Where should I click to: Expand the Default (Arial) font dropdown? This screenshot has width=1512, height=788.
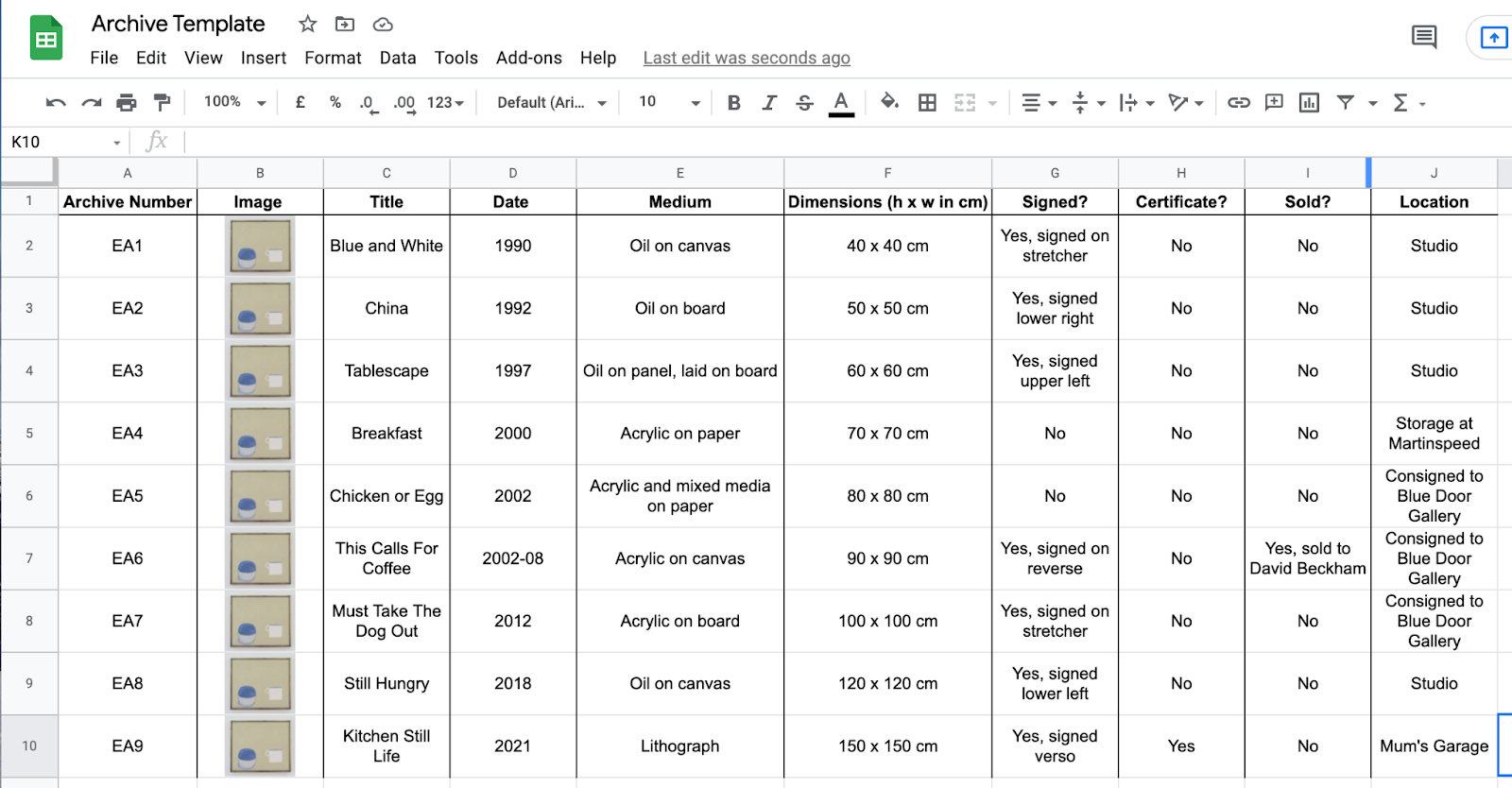(551, 103)
